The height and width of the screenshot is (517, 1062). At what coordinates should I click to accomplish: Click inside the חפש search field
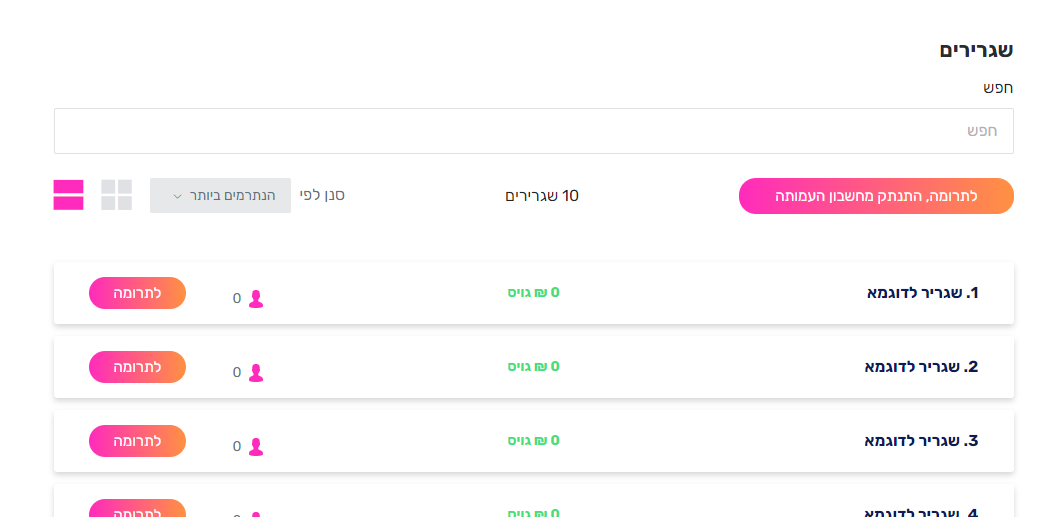[x=534, y=131]
